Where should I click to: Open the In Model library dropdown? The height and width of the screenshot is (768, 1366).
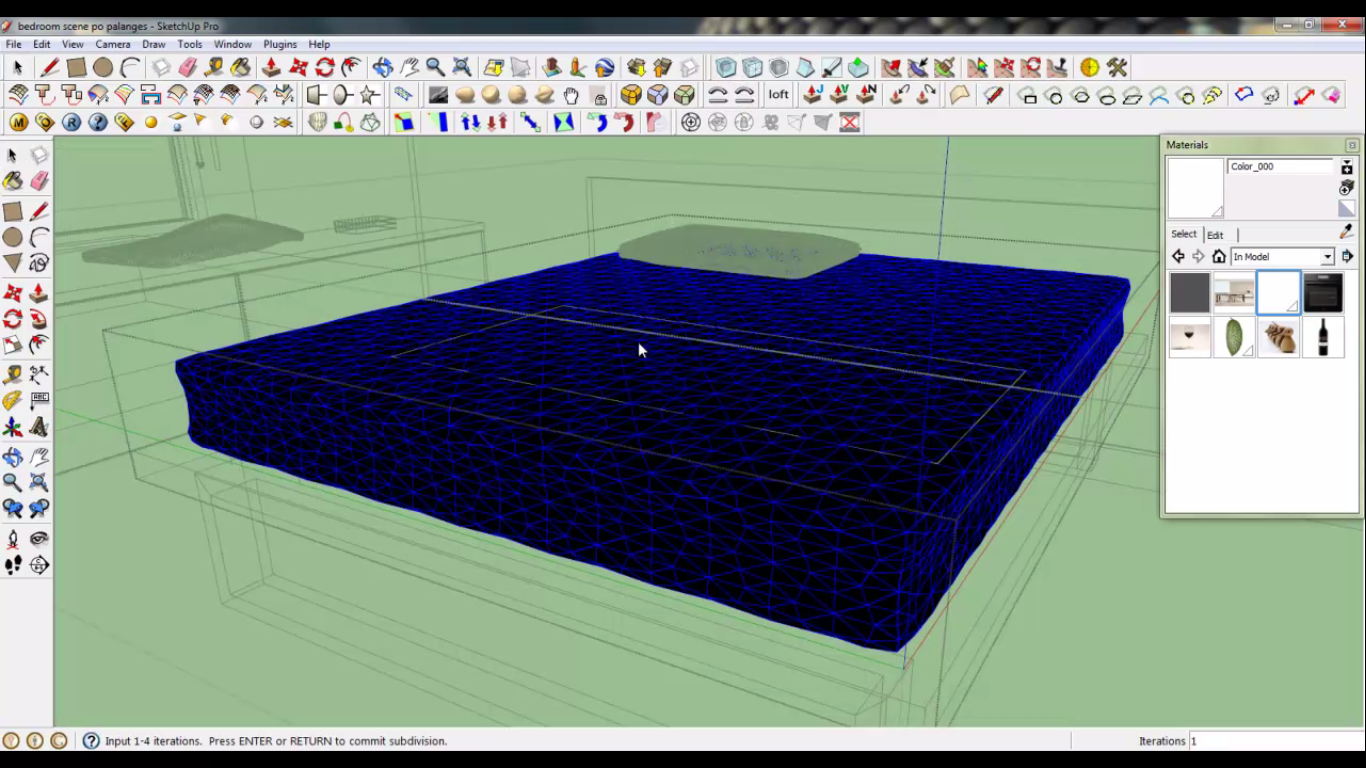(1327, 257)
